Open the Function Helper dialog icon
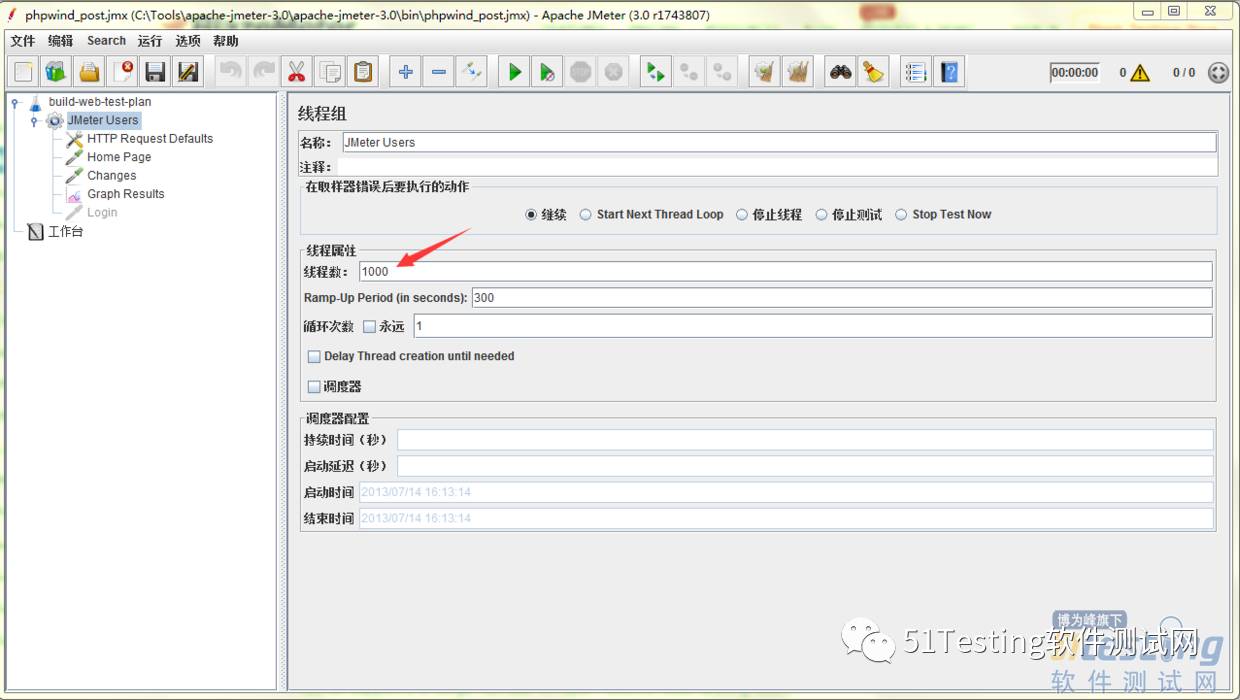The width and height of the screenshot is (1240, 700). point(916,72)
